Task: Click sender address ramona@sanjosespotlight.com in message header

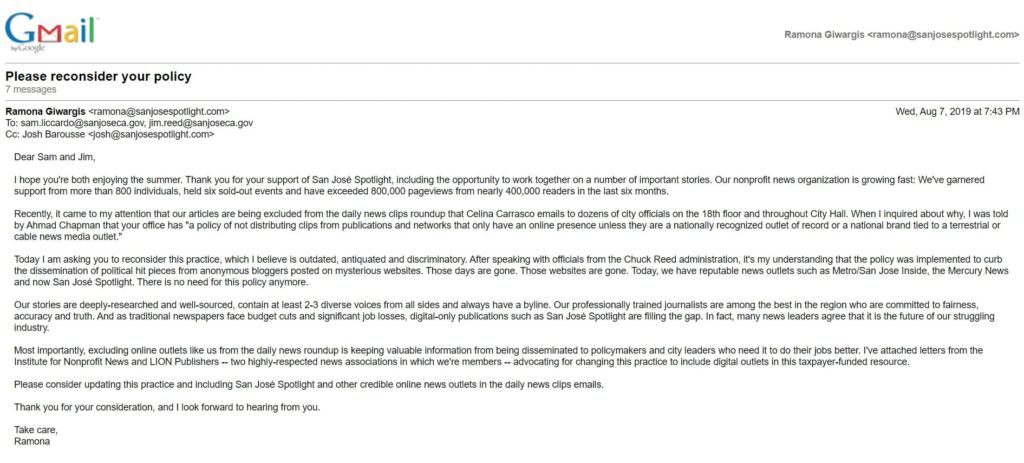Action: point(159,112)
